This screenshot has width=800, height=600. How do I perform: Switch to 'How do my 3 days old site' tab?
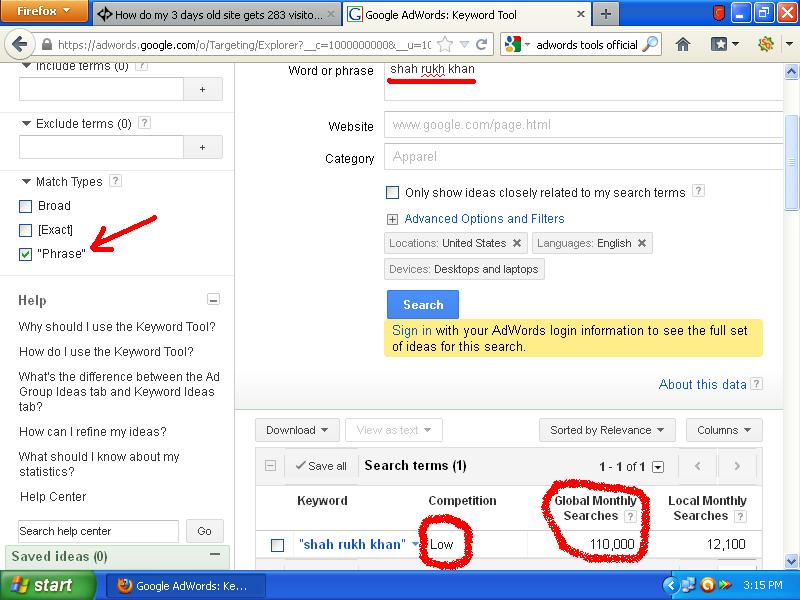[x=215, y=15]
